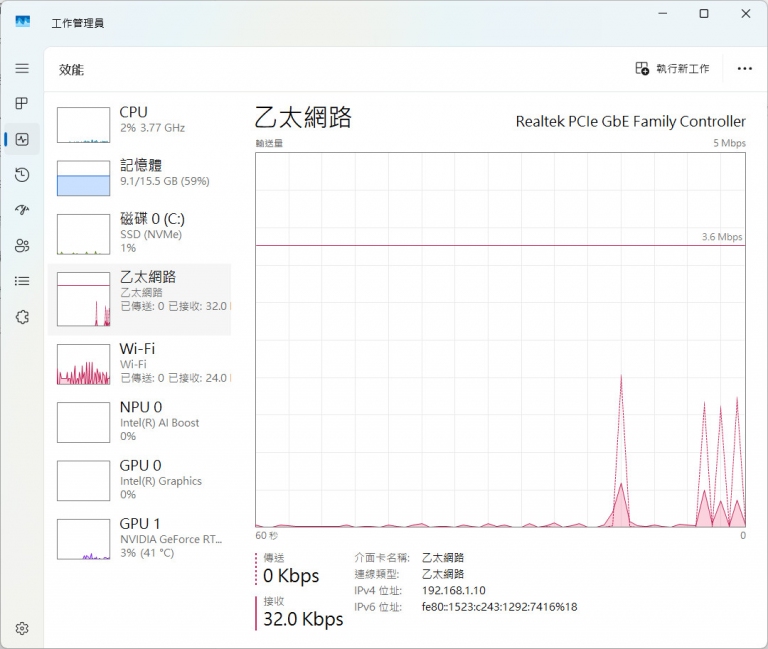Viewport: 768px width, 649px height.
Task: Open the hamburger navigation menu
Action: coord(22,68)
